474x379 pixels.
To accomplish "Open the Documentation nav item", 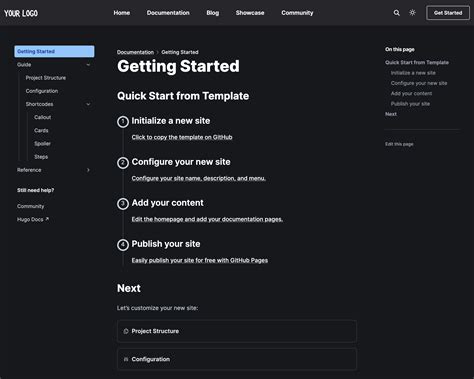I will (x=168, y=13).
